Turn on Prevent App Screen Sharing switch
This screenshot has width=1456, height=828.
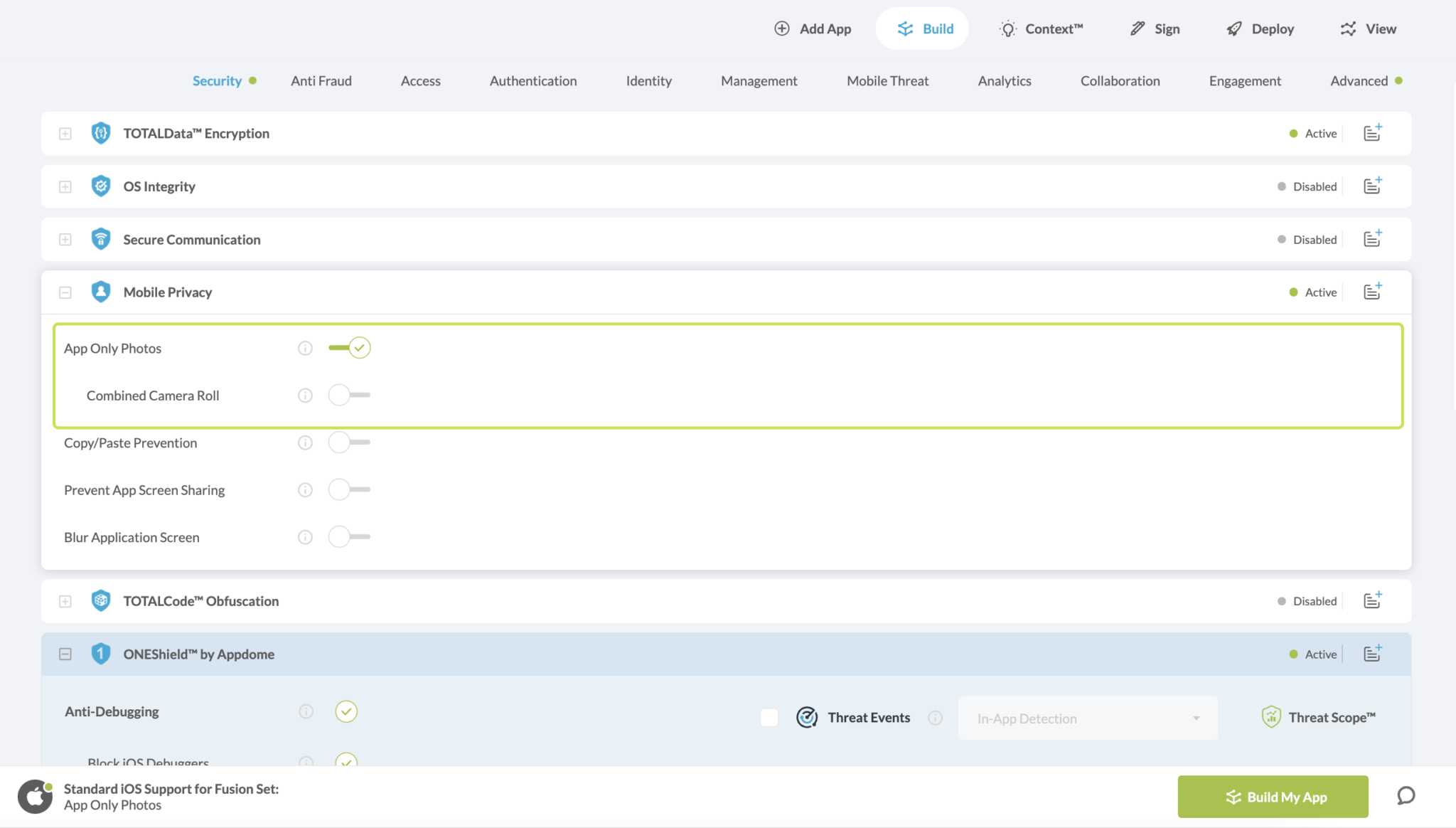pyautogui.click(x=349, y=490)
